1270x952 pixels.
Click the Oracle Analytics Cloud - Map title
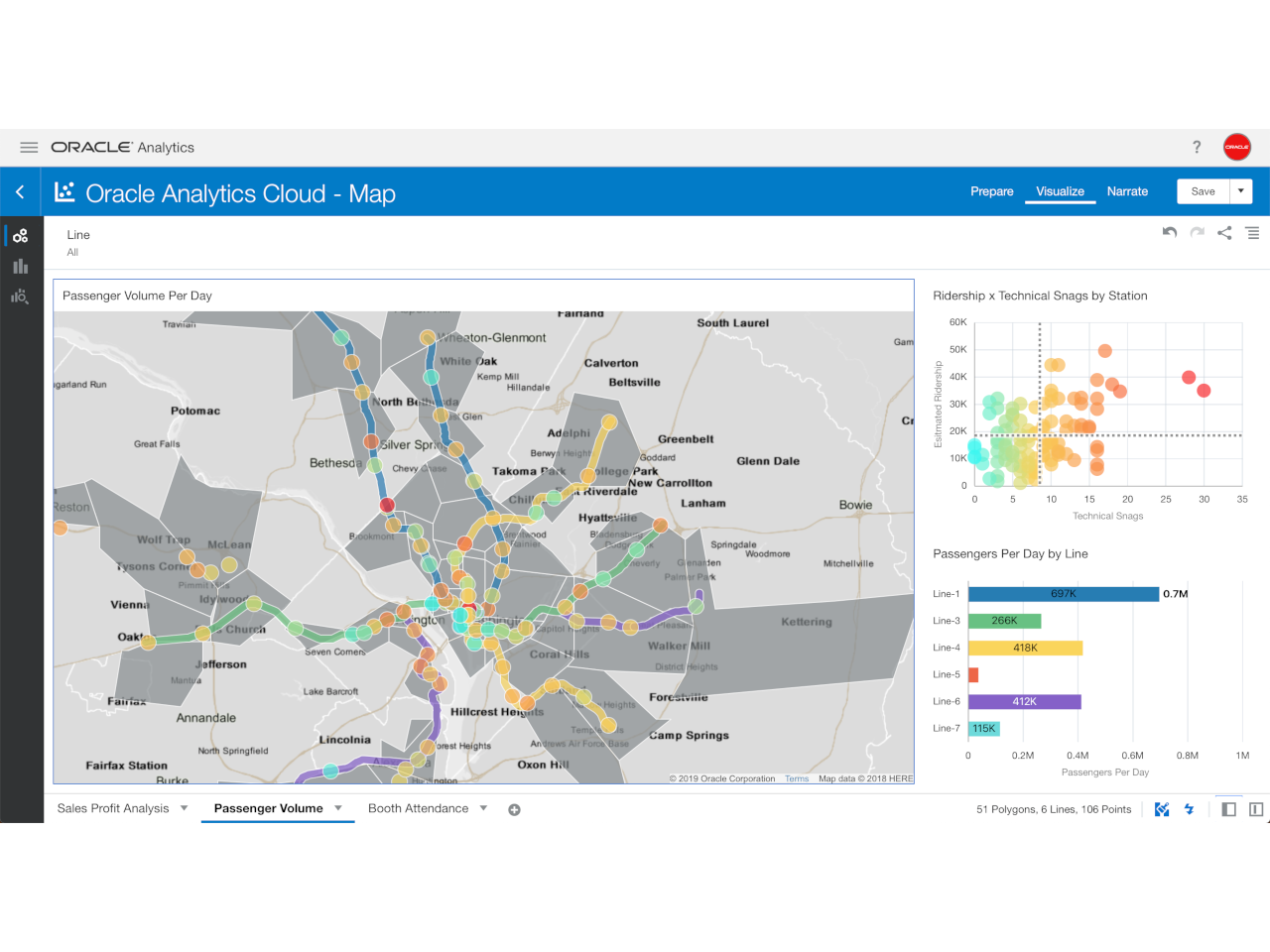240,193
